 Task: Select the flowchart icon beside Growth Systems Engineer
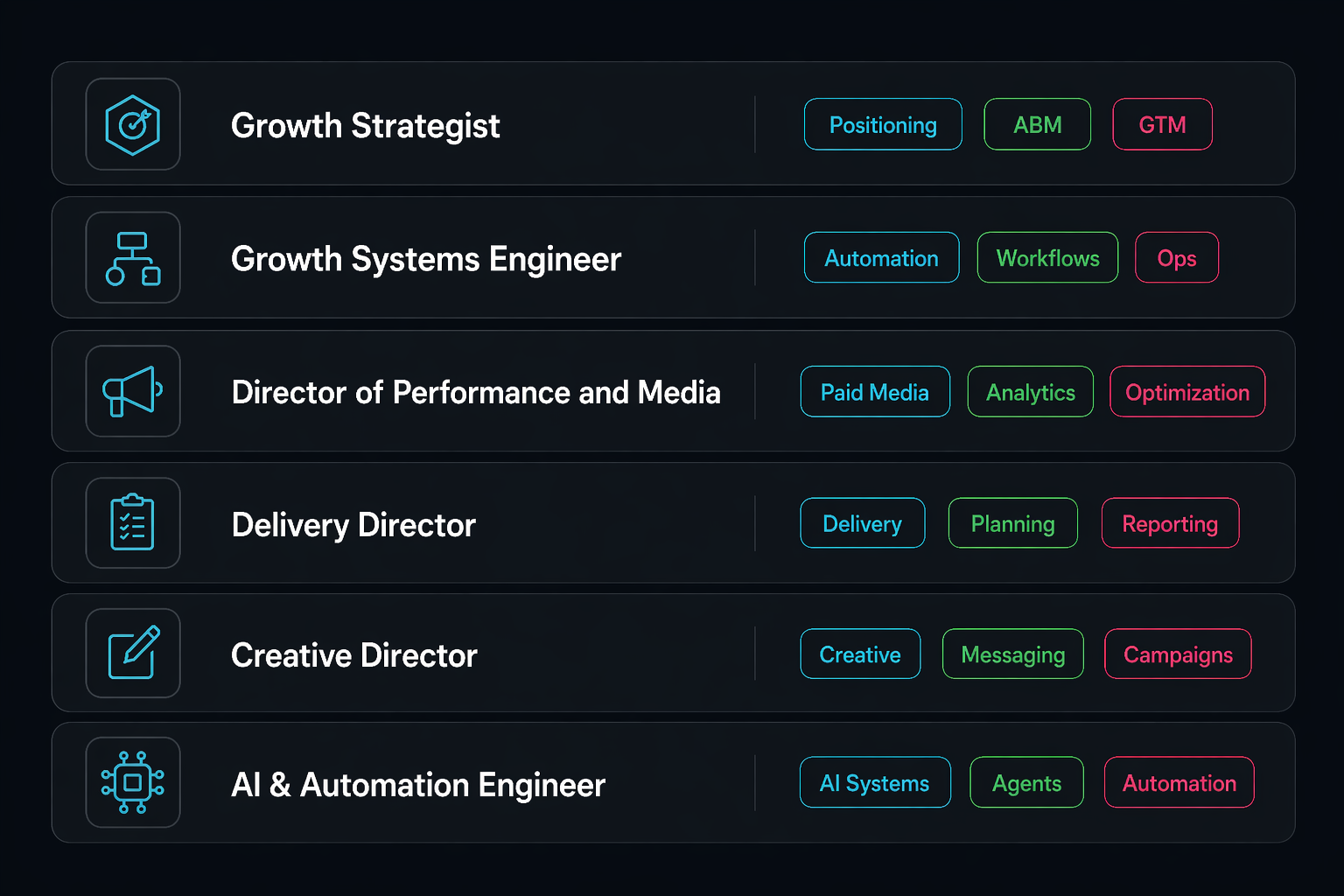click(133, 257)
